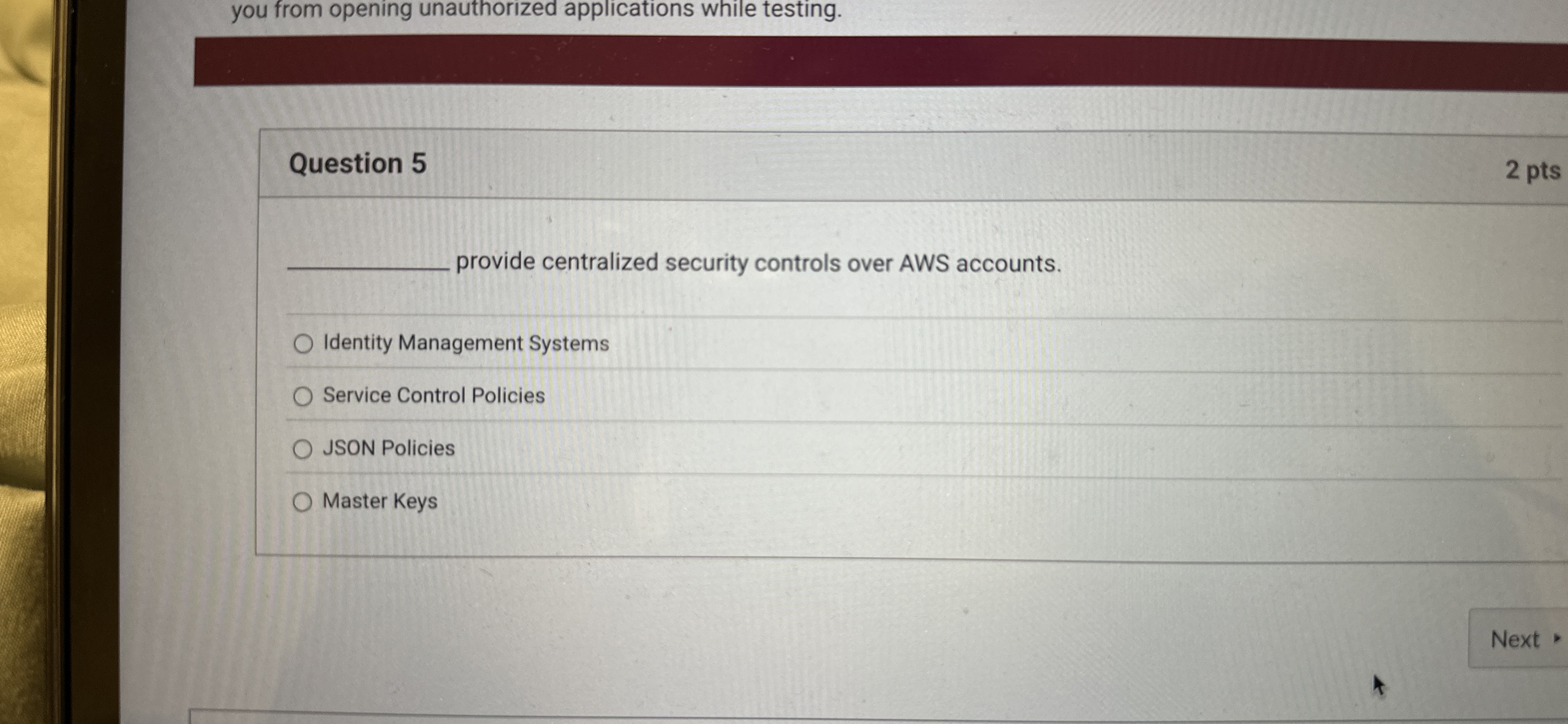Select the Service Control Policies radio button
1568x724 pixels.
(303, 397)
